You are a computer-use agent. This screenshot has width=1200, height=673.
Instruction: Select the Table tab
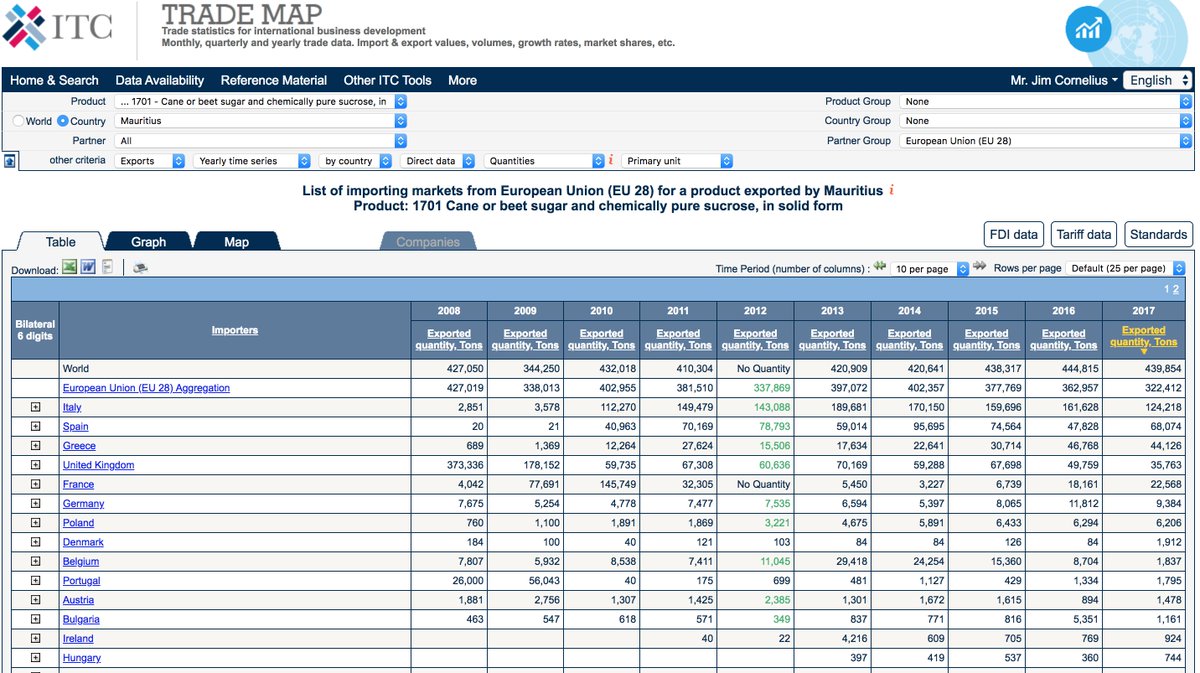pyautogui.click(x=60, y=241)
